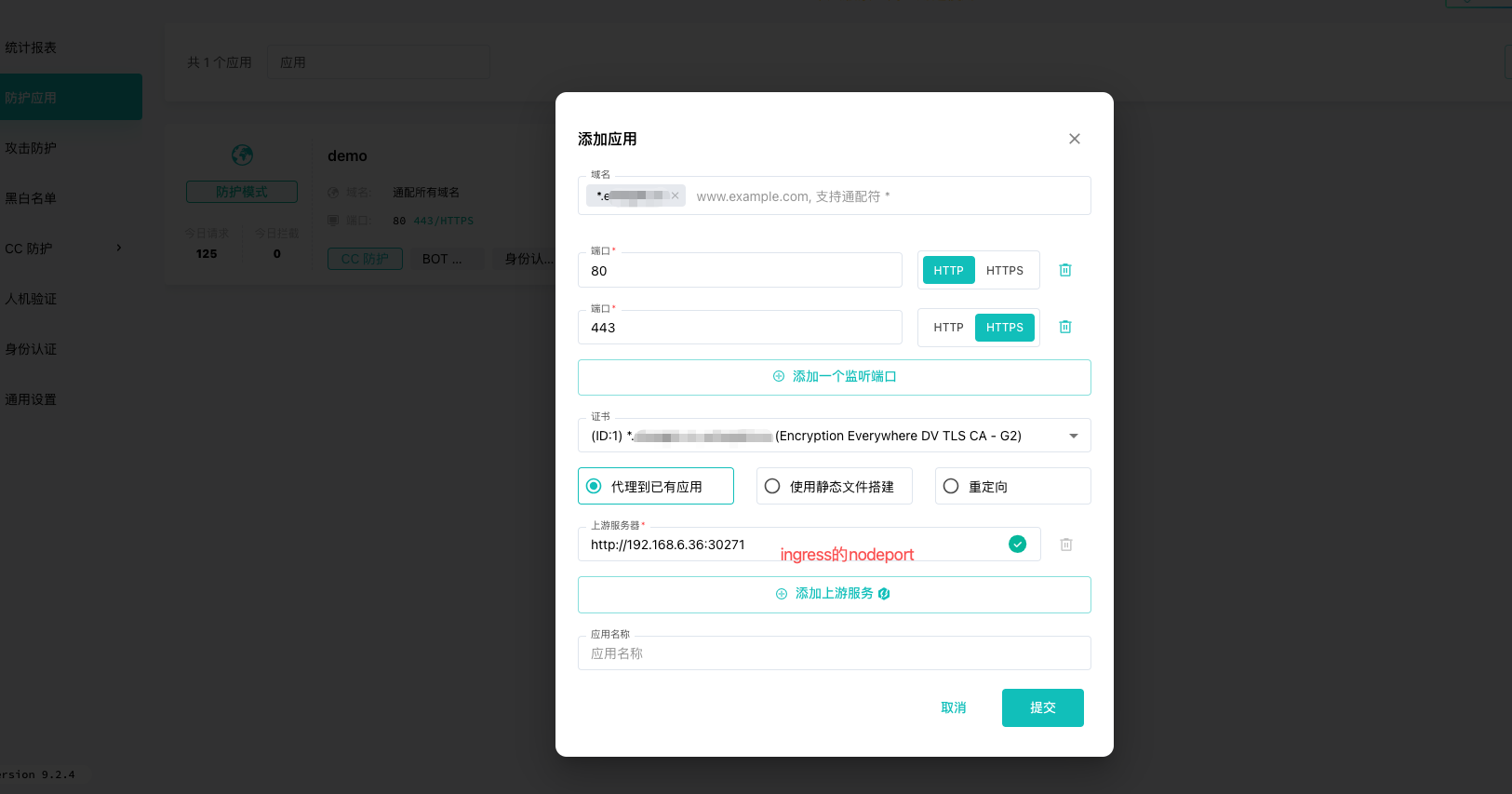Remove the domain tag in 域名 field
This screenshot has height=794, width=1512.
click(x=676, y=195)
